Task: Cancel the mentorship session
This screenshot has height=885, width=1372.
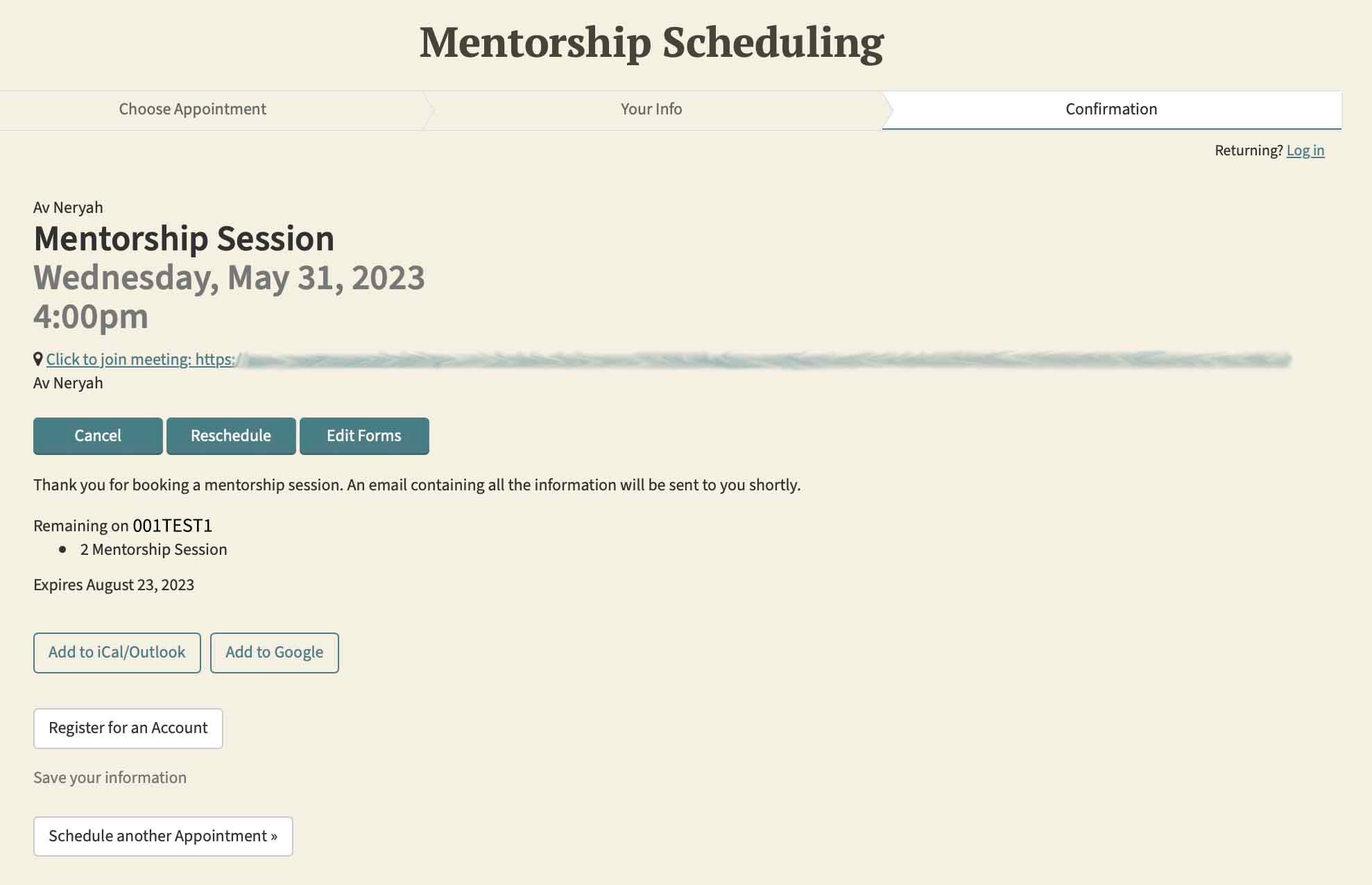Action: [x=97, y=436]
